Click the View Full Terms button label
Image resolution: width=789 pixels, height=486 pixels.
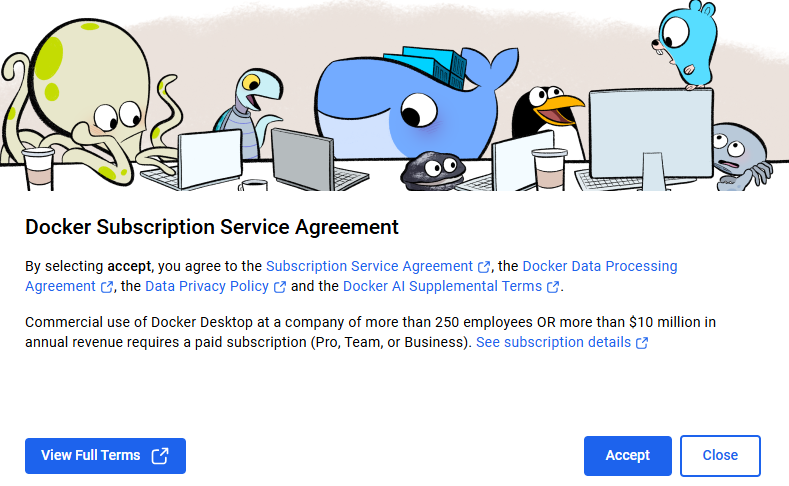(91, 456)
